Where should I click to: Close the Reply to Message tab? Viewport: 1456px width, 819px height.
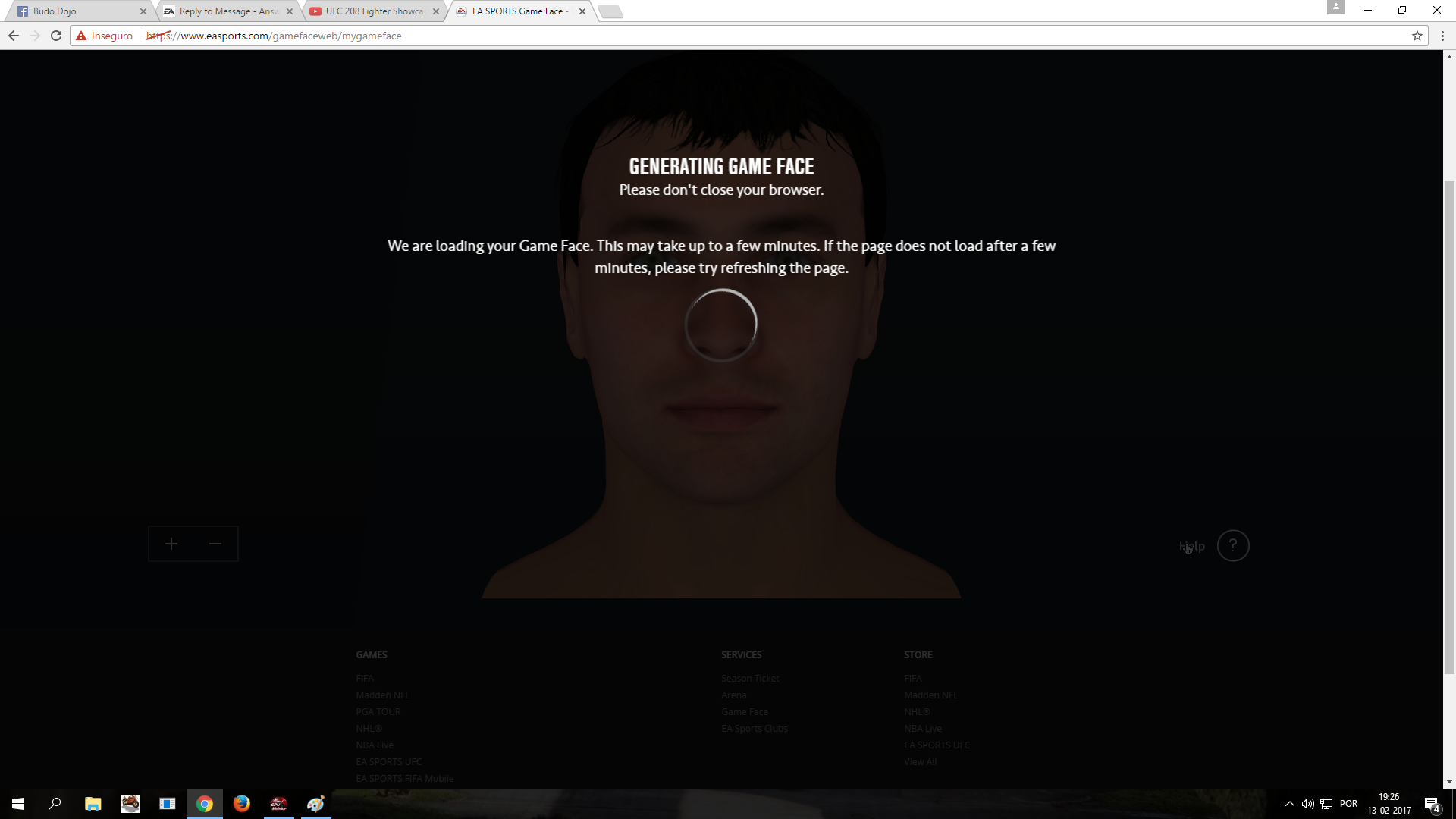[x=290, y=11]
